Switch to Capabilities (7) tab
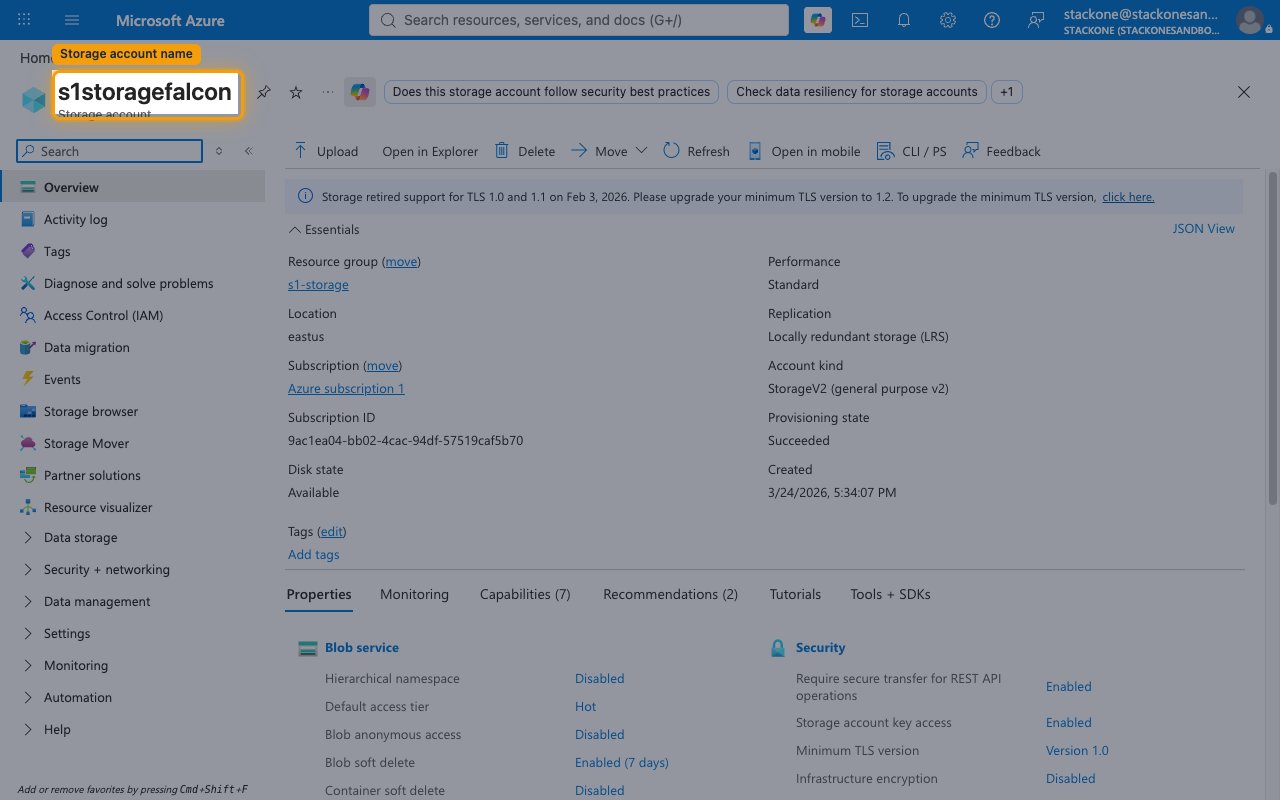The height and width of the screenshot is (800, 1280). (x=525, y=594)
